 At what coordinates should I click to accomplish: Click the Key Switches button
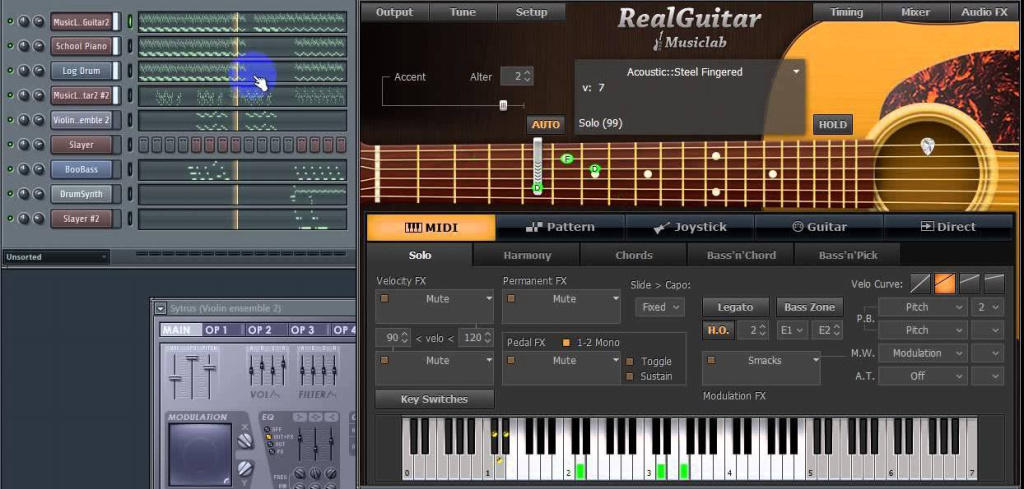pyautogui.click(x=434, y=399)
